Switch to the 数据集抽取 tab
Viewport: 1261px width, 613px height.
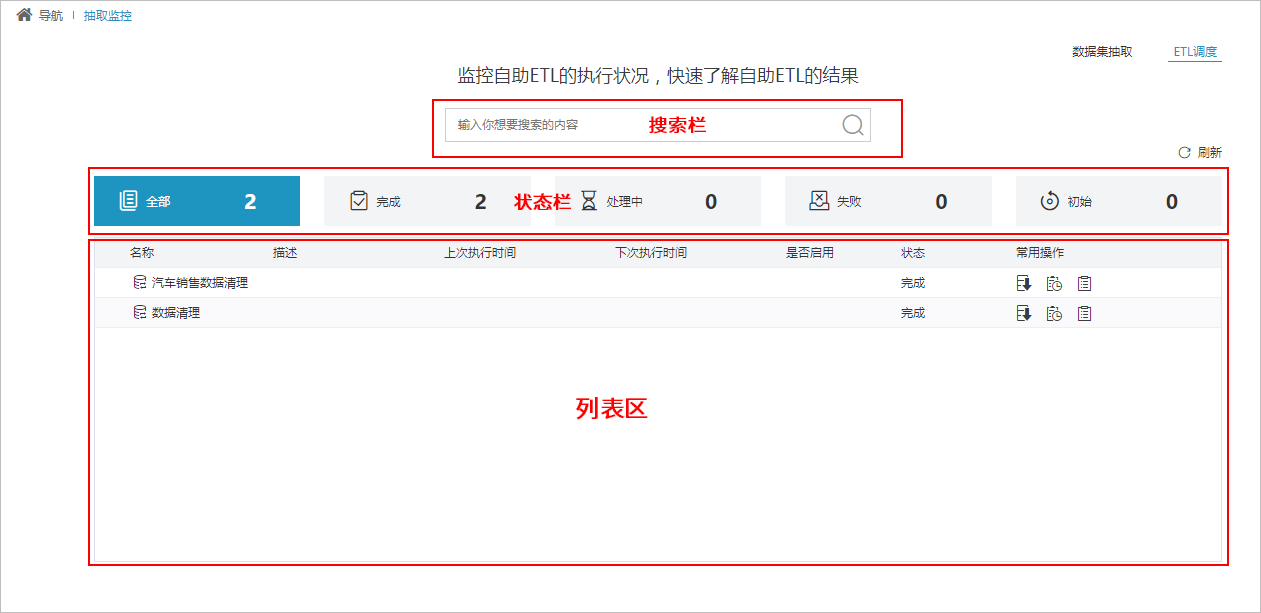tap(1102, 52)
